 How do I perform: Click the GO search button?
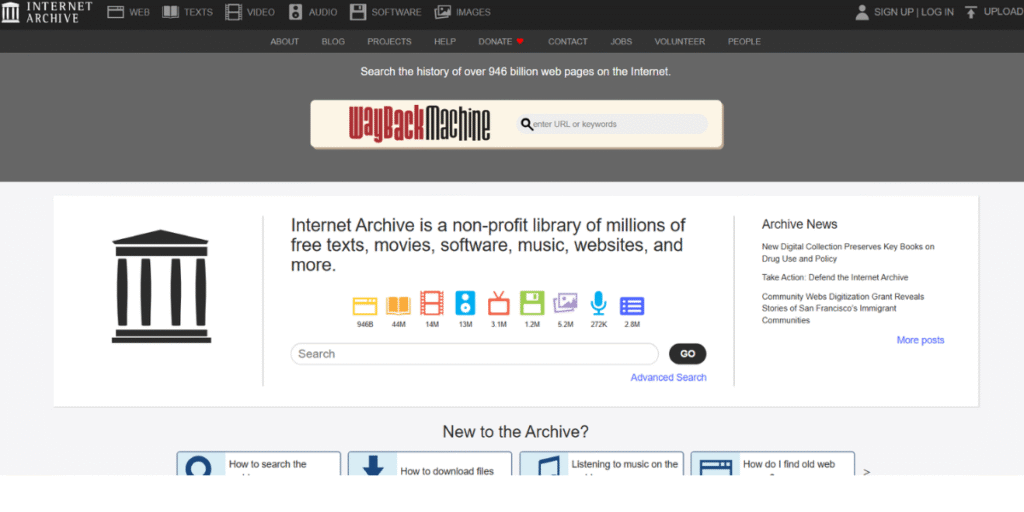688,354
